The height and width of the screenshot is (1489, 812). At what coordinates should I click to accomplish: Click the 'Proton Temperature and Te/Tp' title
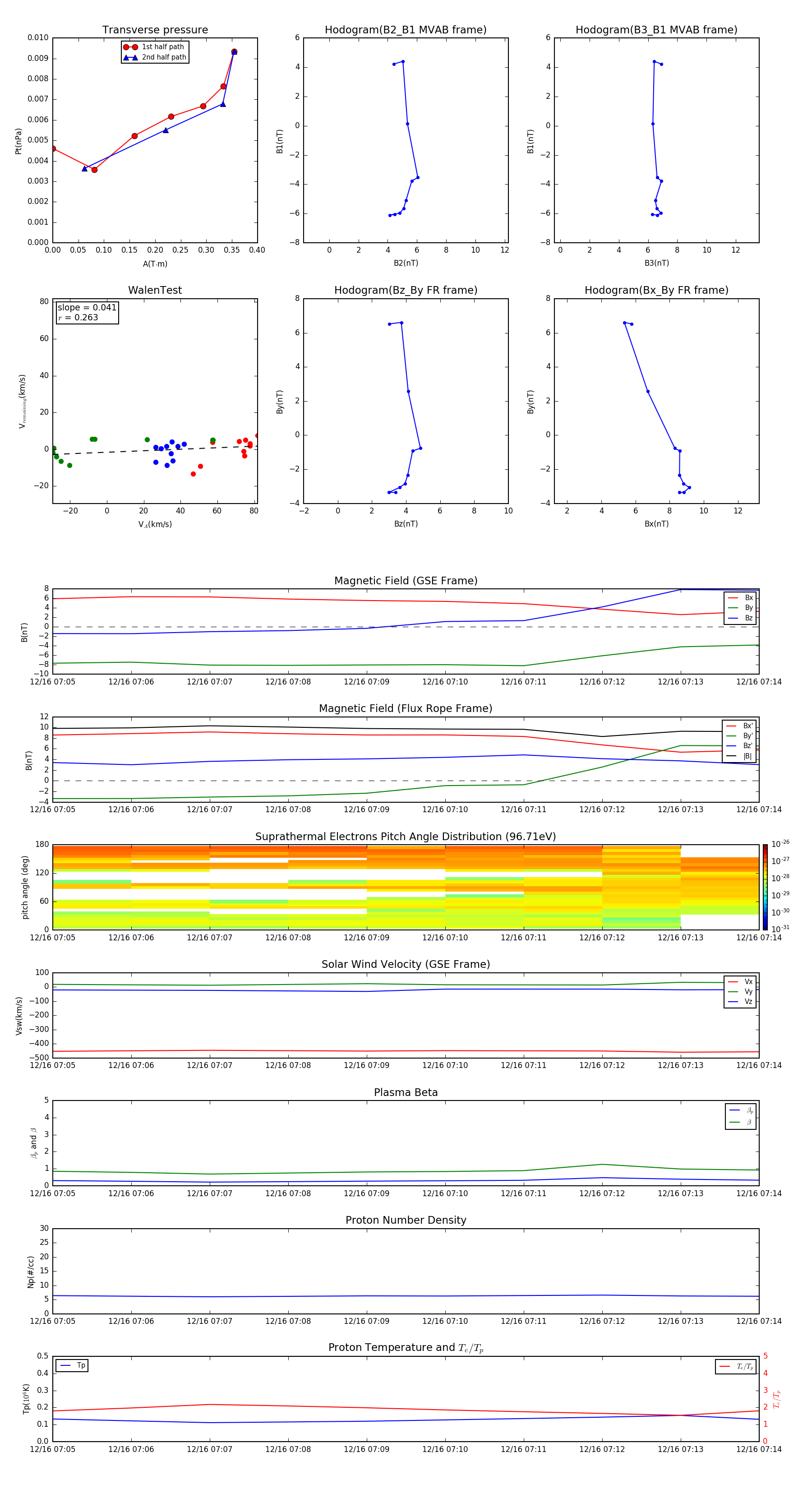pyautogui.click(x=406, y=1348)
